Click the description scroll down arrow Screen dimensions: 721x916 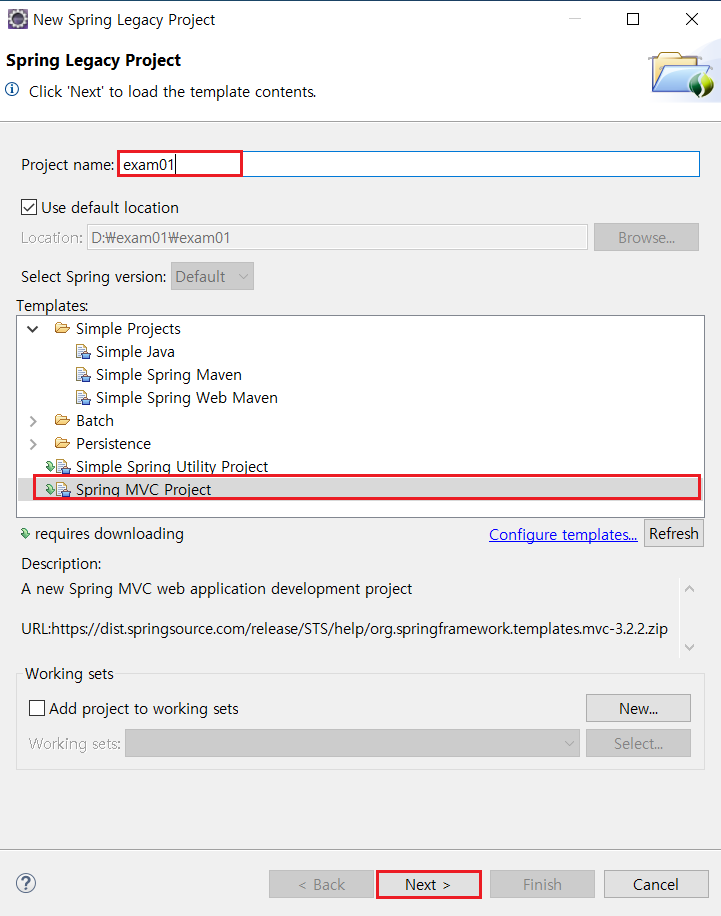[689, 647]
